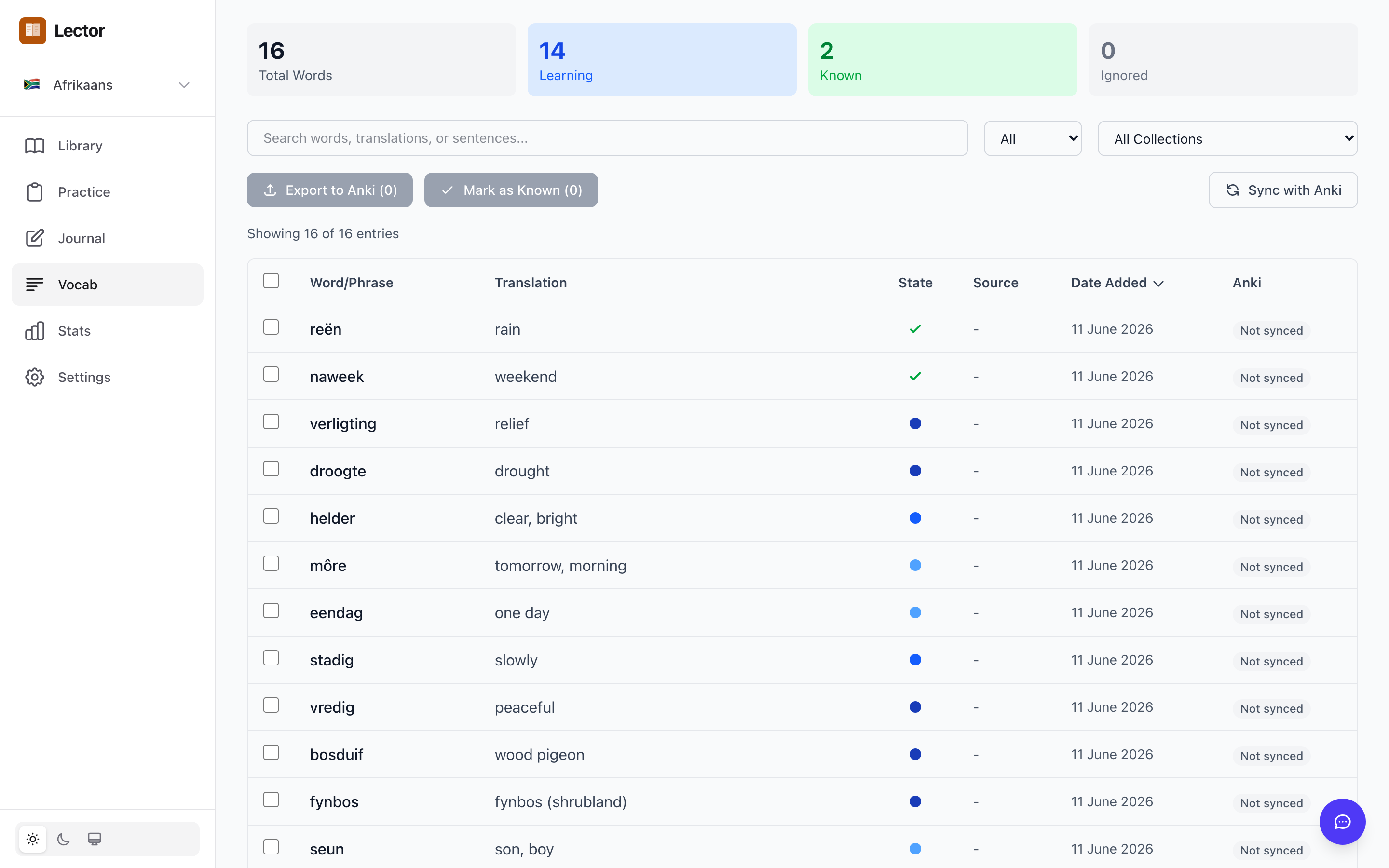Image resolution: width=1389 pixels, height=868 pixels.
Task: Click the vocabulary search field
Action: click(607, 138)
